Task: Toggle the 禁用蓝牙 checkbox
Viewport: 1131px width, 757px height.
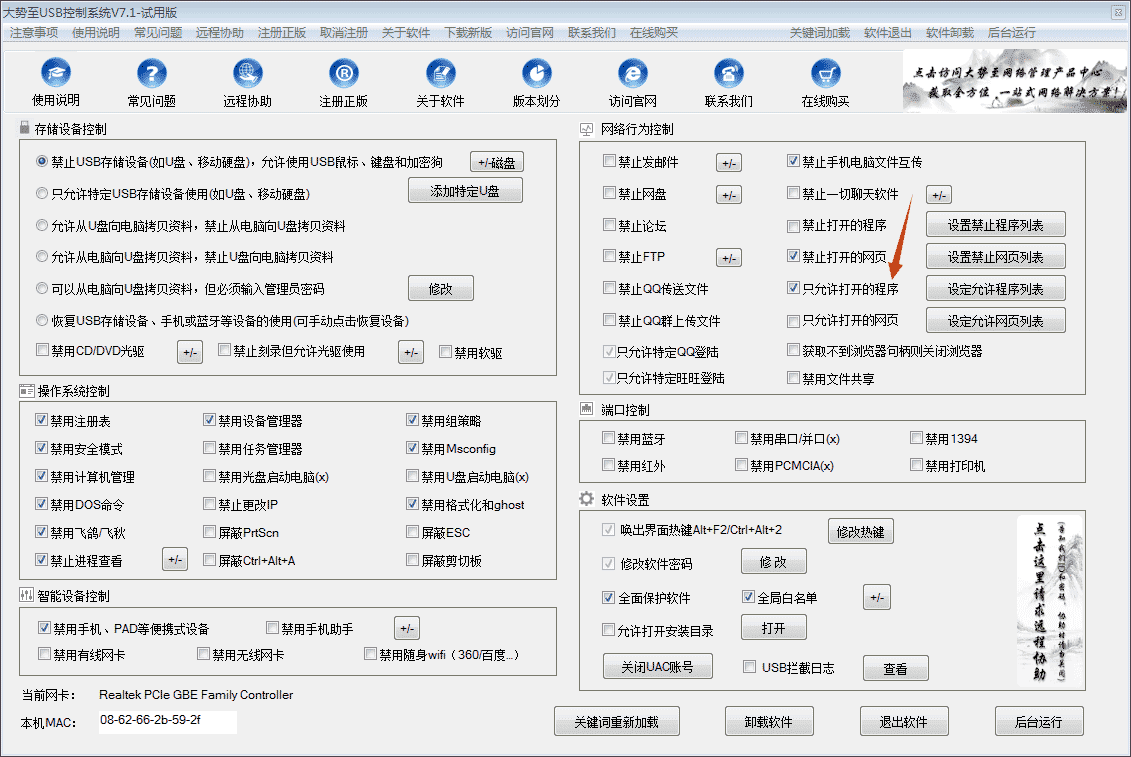Action: point(608,437)
